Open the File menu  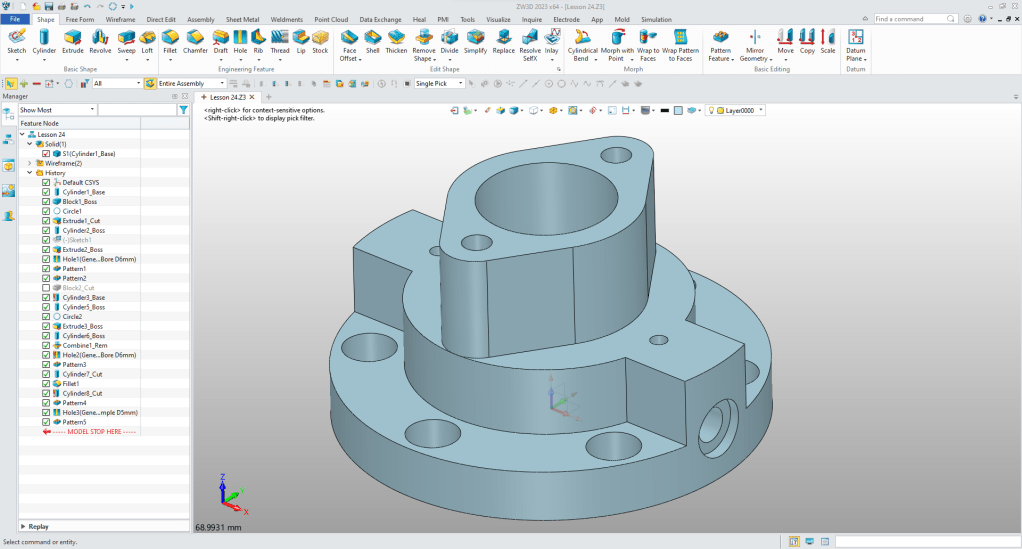pyautogui.click(x=16, y=19)
